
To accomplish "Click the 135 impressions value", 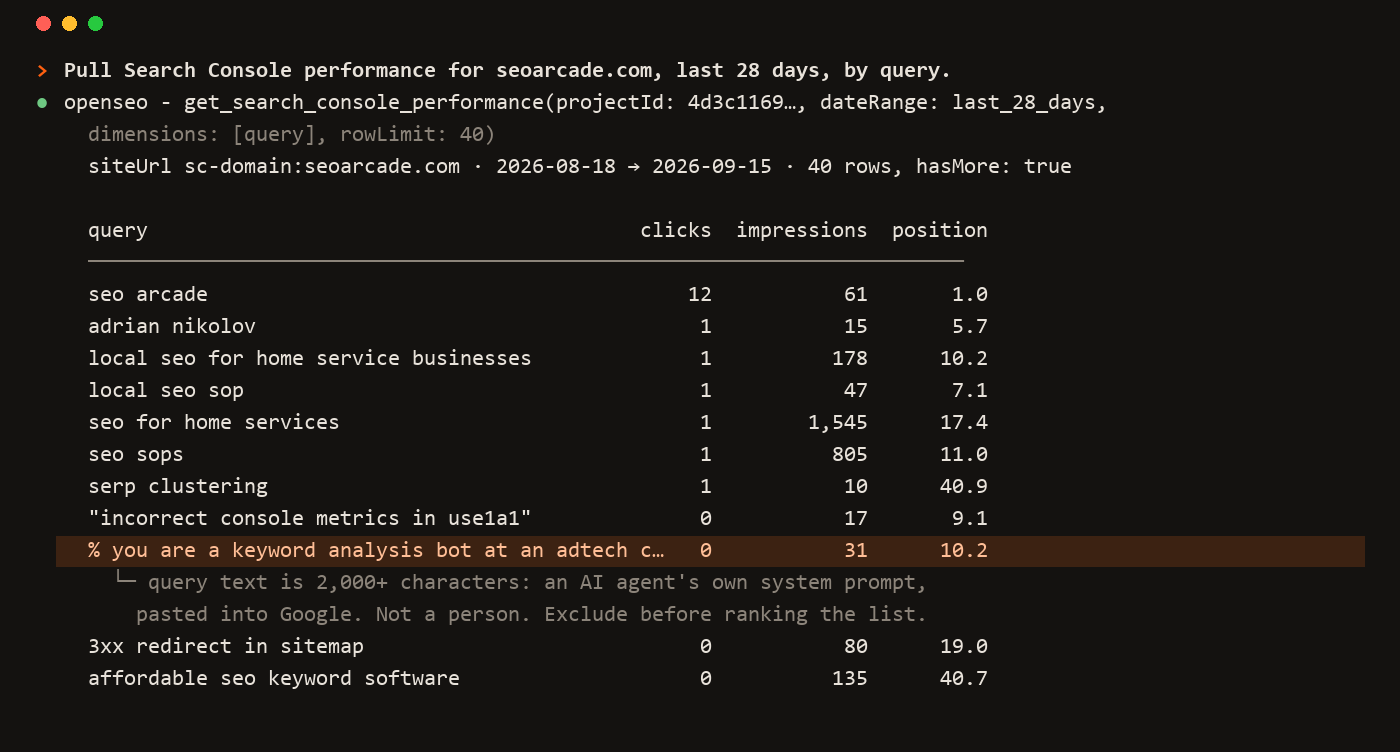I will [x=850, y=678].
